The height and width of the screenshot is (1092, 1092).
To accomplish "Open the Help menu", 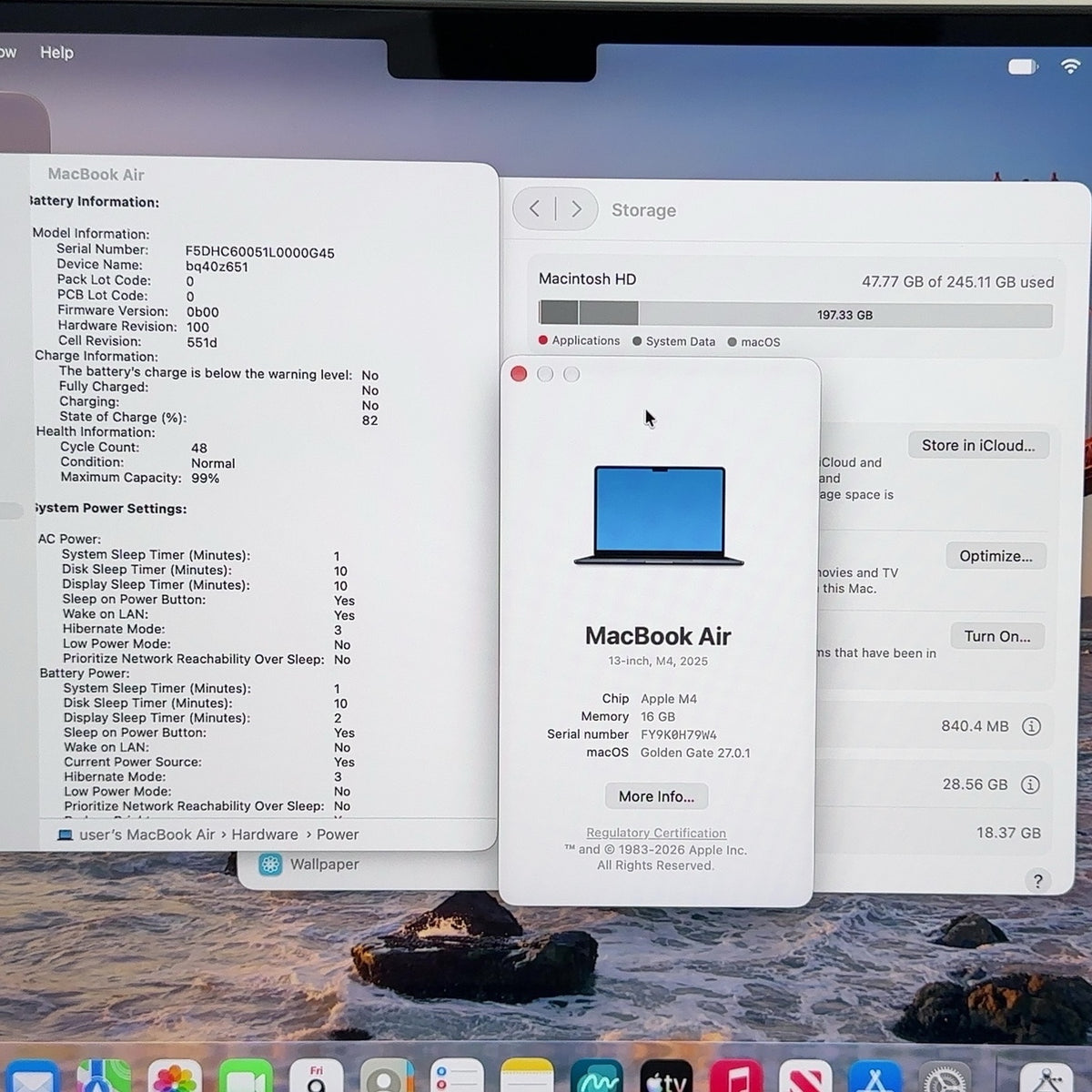I will tap(56, 53).
